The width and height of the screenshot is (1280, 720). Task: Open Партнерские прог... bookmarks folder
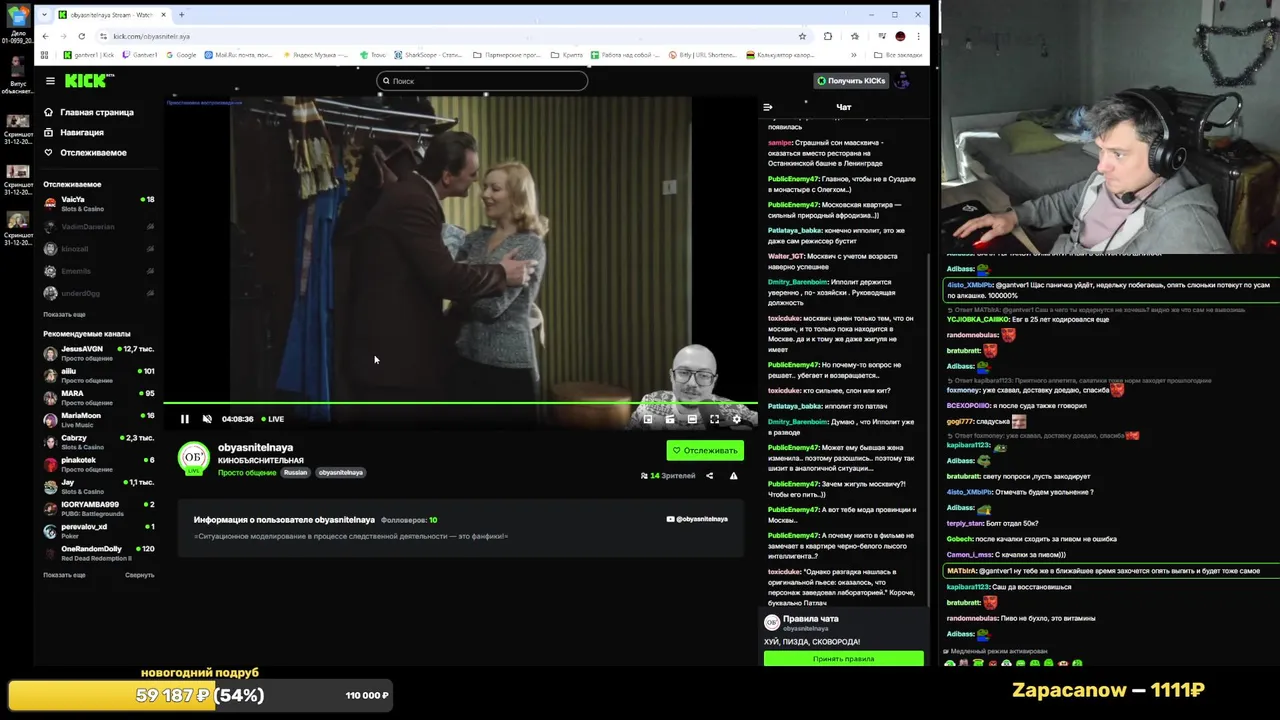point(506,55)
